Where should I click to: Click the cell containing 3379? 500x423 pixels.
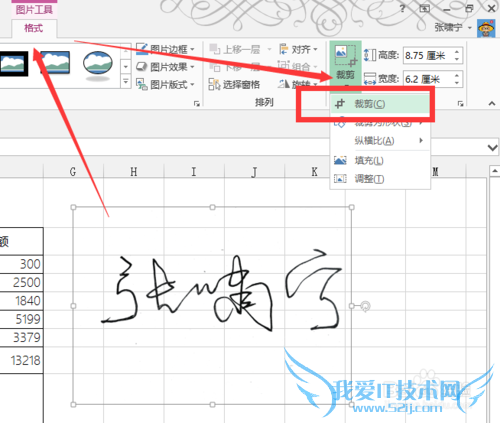[21, 338]
